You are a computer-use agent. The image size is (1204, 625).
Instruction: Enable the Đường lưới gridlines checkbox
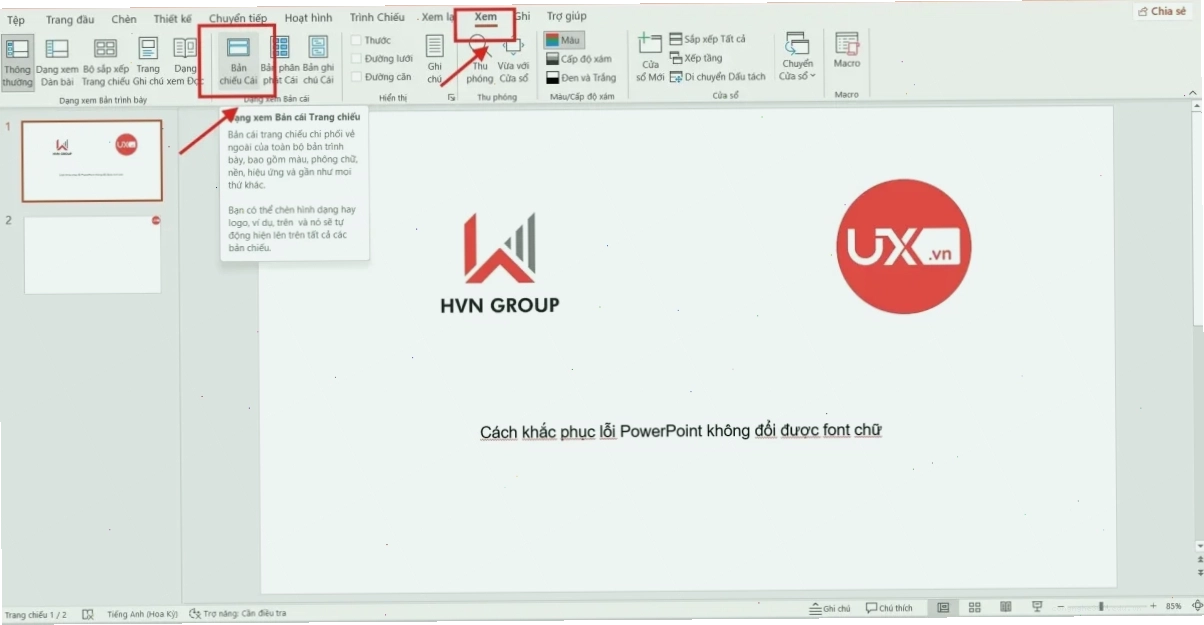click(x=356, y=59)
